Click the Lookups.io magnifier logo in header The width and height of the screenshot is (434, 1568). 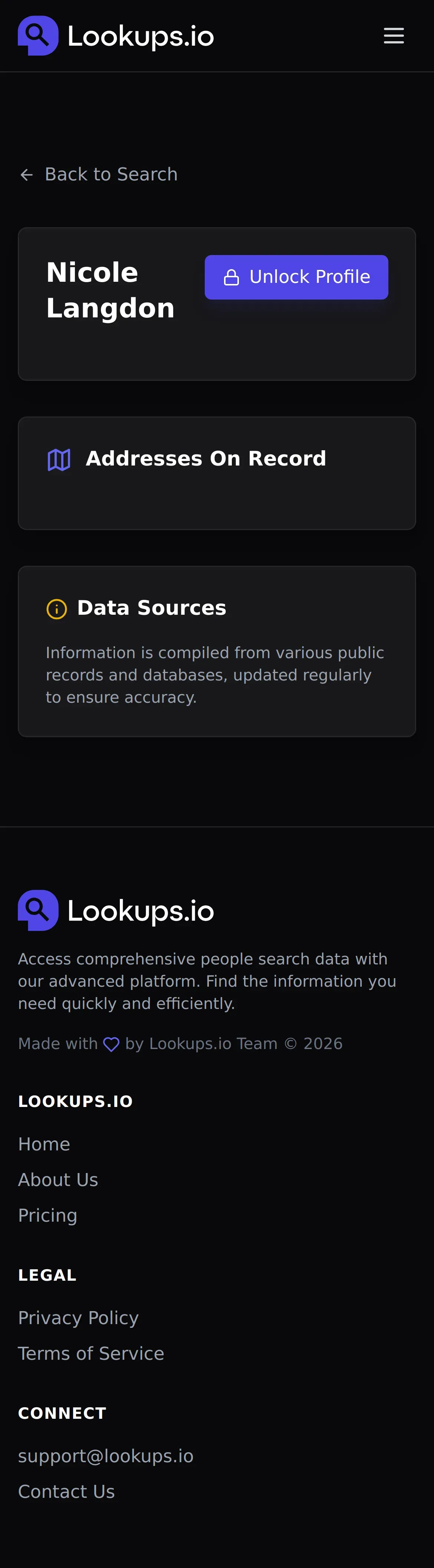pos(38,36)
